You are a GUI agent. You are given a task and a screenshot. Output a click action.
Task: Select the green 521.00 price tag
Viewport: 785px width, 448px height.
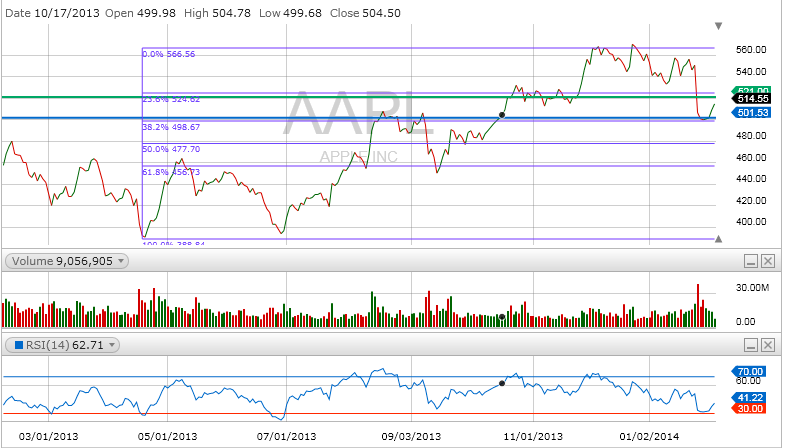click(752, 90)
